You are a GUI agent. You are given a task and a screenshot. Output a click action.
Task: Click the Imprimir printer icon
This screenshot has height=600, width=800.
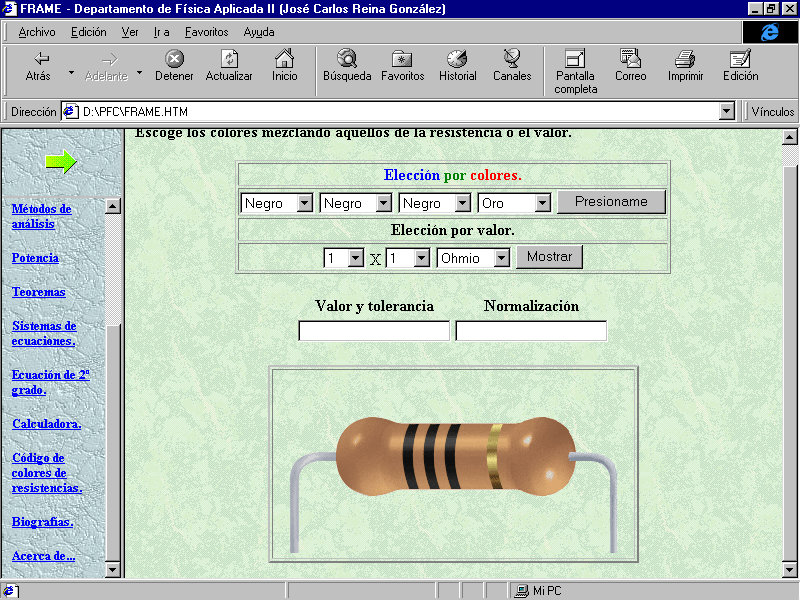click(685, 59)
